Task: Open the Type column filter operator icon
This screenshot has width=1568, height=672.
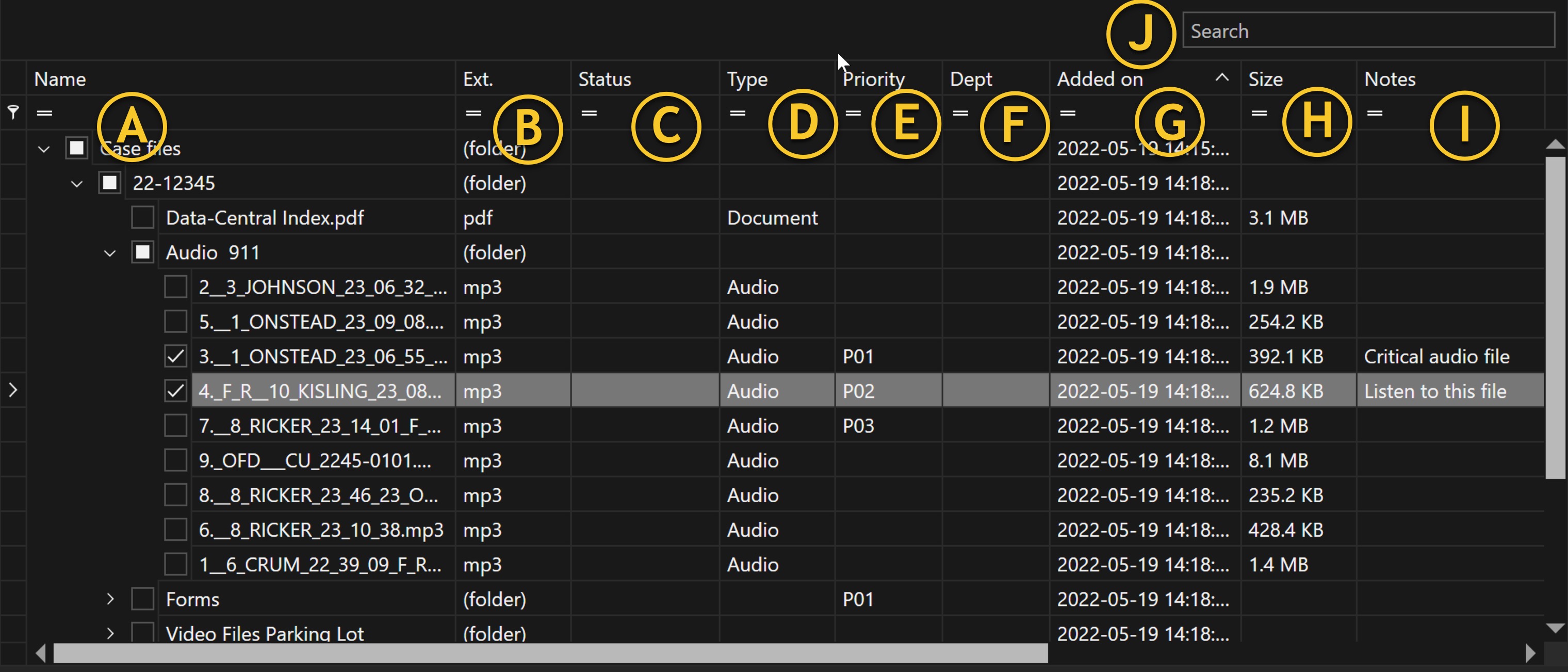Action: 737,113
